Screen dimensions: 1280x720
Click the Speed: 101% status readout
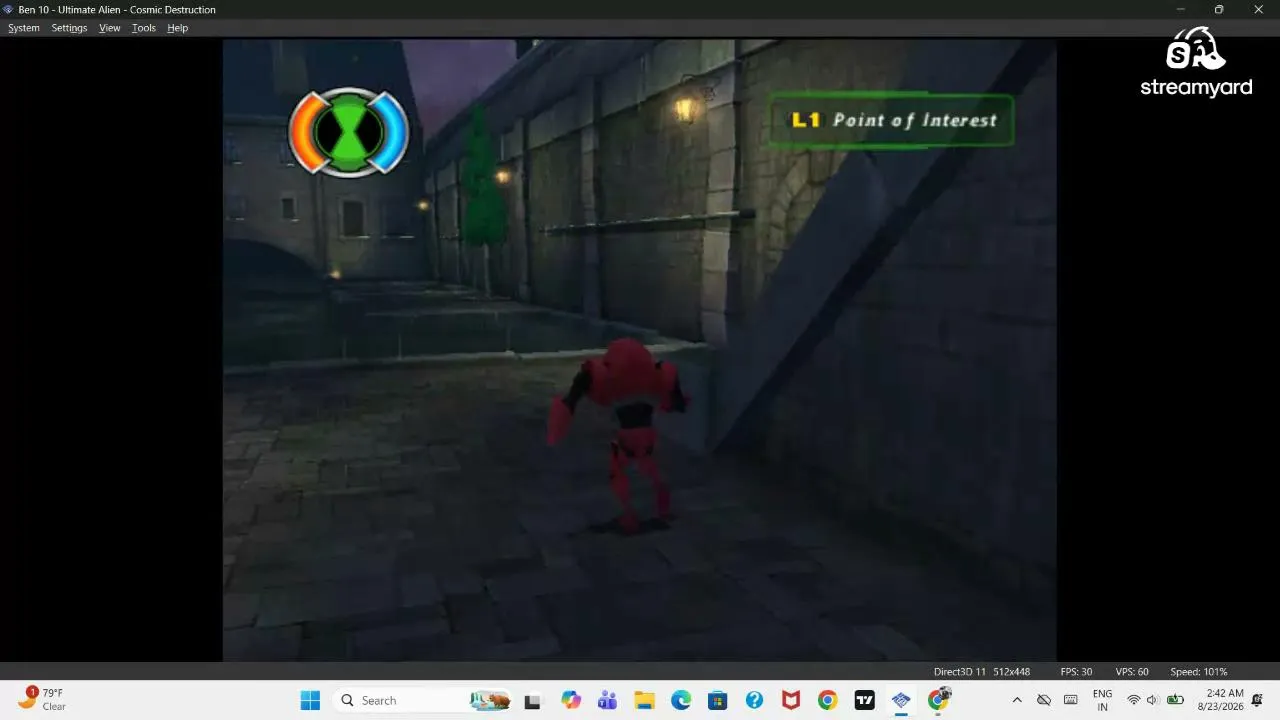[1199, 672]
